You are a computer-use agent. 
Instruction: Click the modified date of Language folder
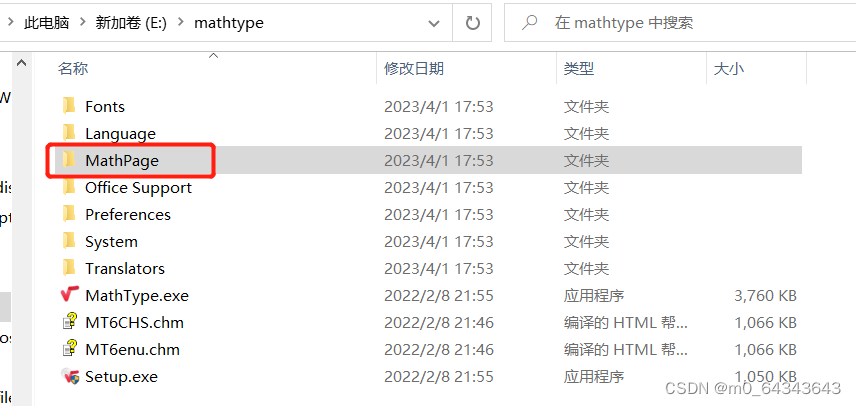tap(439, 134)
